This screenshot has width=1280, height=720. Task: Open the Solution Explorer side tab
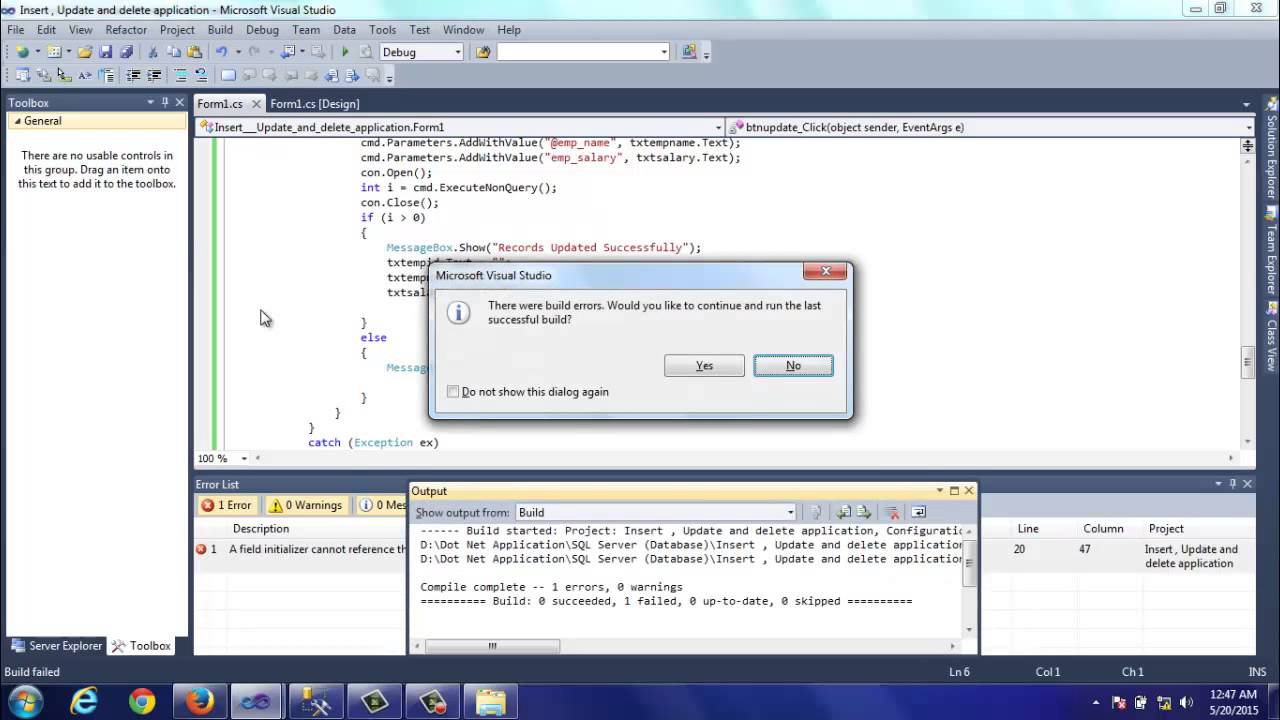(1271, 148)
